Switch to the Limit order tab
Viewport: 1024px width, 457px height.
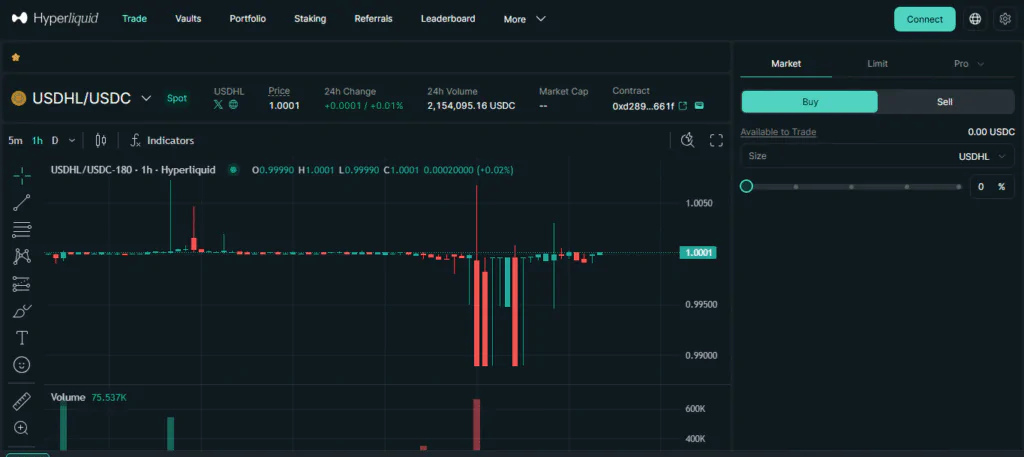tap(877, 64)
